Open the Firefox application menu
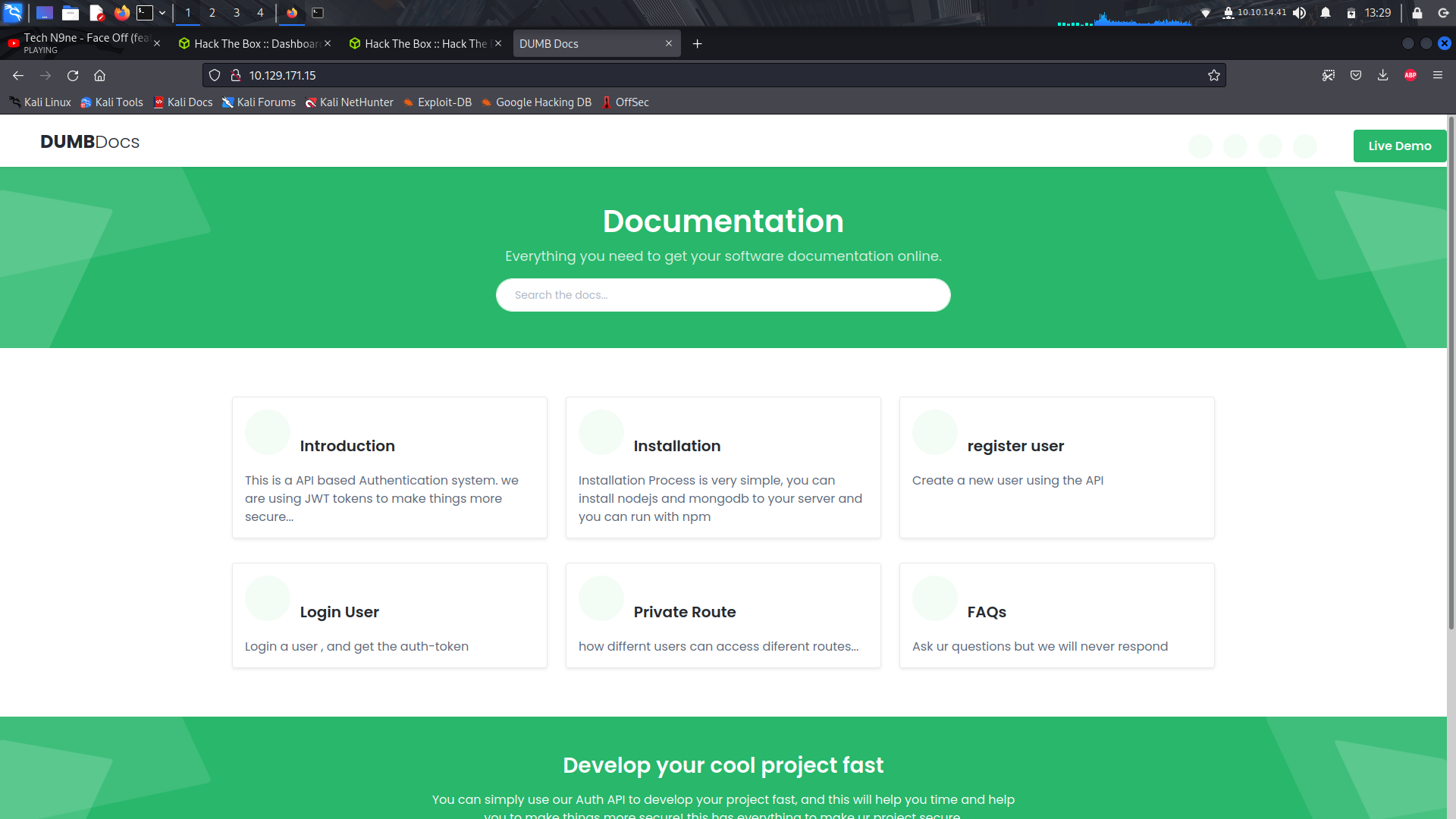Image resolution: width=1456 pixels, height=819 pixels. (x=1438, y=75)
